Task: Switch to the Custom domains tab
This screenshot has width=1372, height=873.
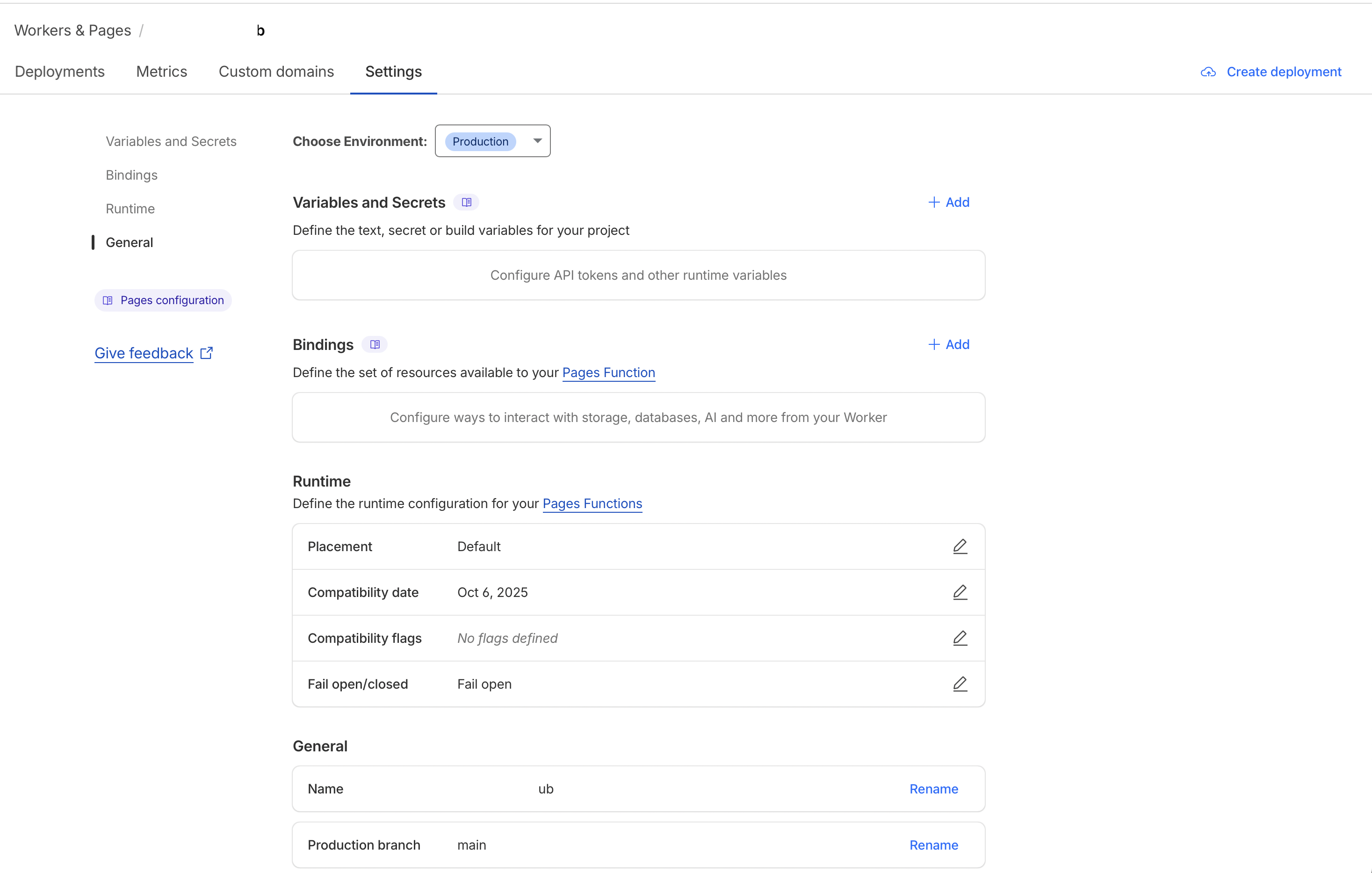Action: [276, 72]
